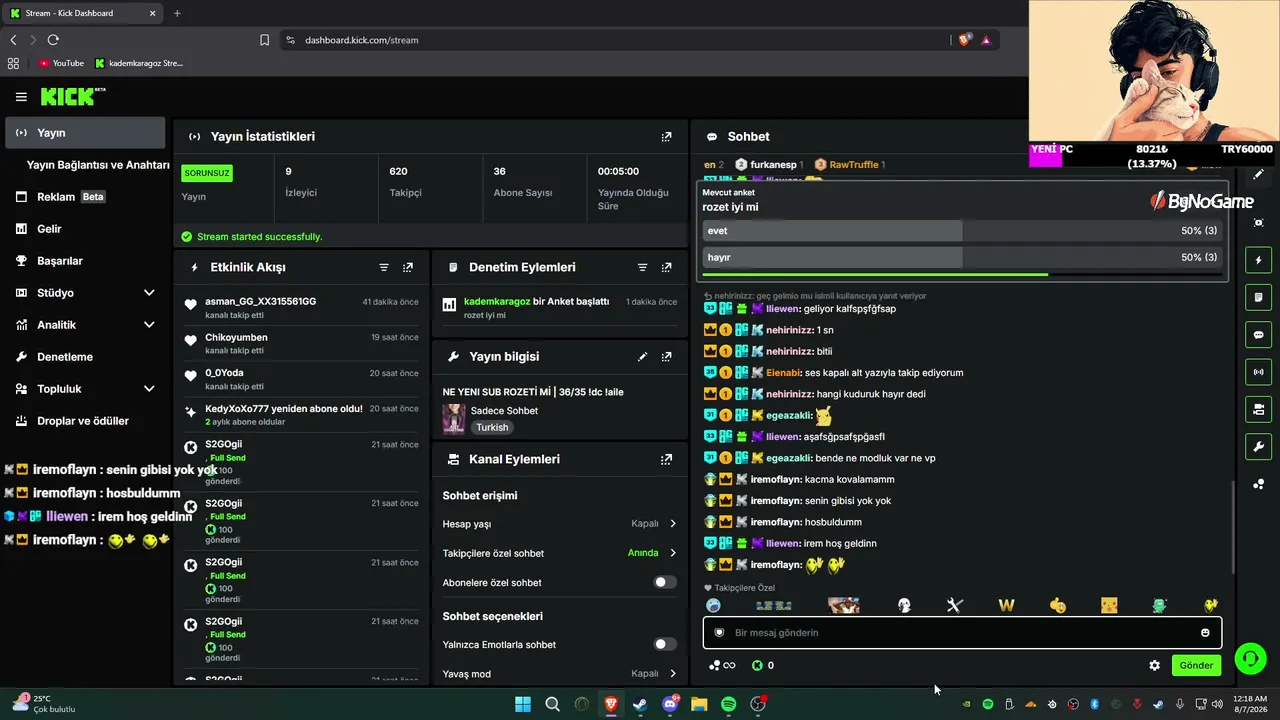Open Spotify from the taskbar

tap(729, 704)
